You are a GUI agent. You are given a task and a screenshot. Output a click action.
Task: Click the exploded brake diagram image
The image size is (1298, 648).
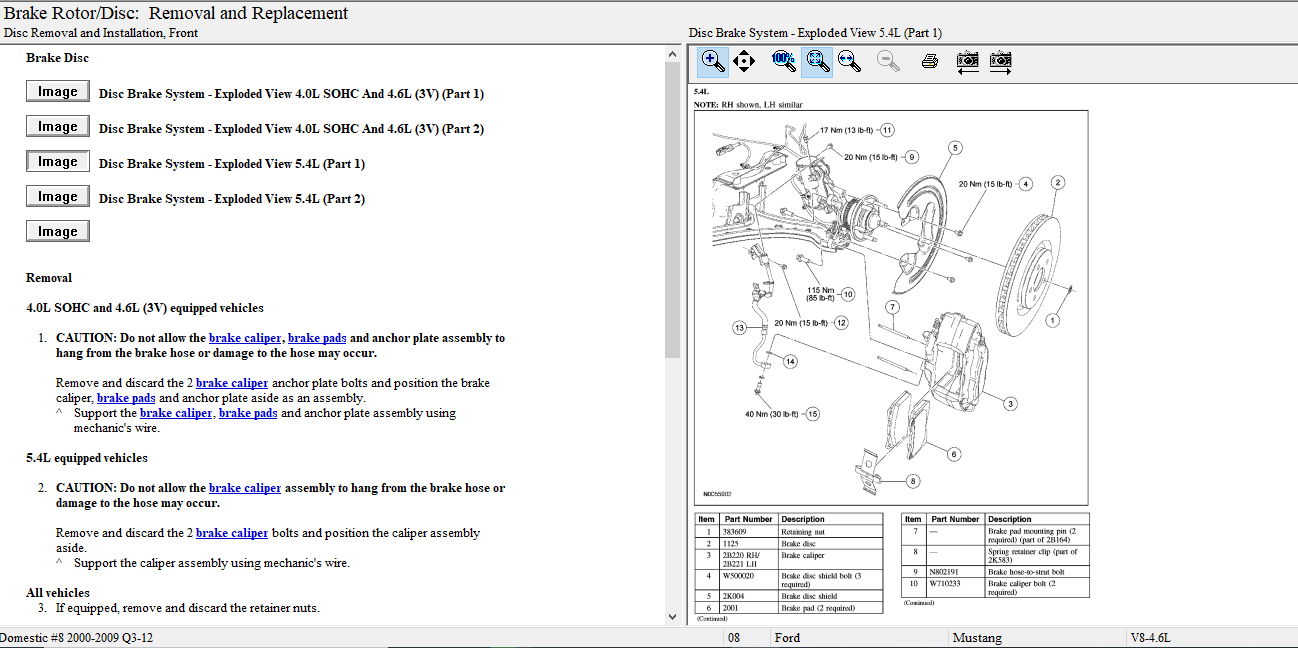[x=890, y=307]
